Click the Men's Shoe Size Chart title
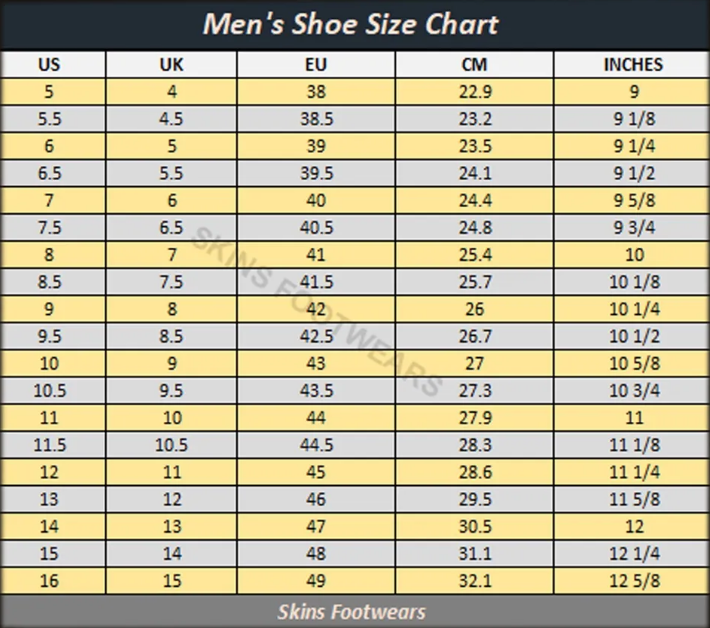The height and width of the screenshot is (628, 710). (350, 24)
